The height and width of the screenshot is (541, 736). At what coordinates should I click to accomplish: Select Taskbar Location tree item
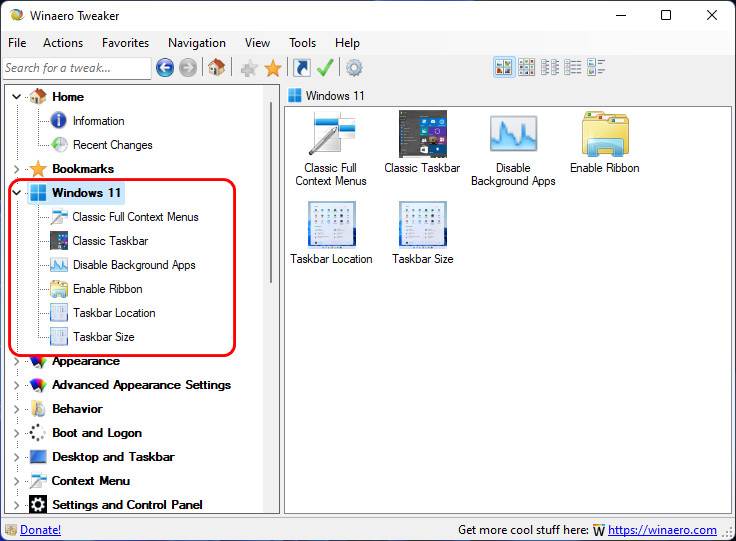pyautogui.click(x=114, y=313)
